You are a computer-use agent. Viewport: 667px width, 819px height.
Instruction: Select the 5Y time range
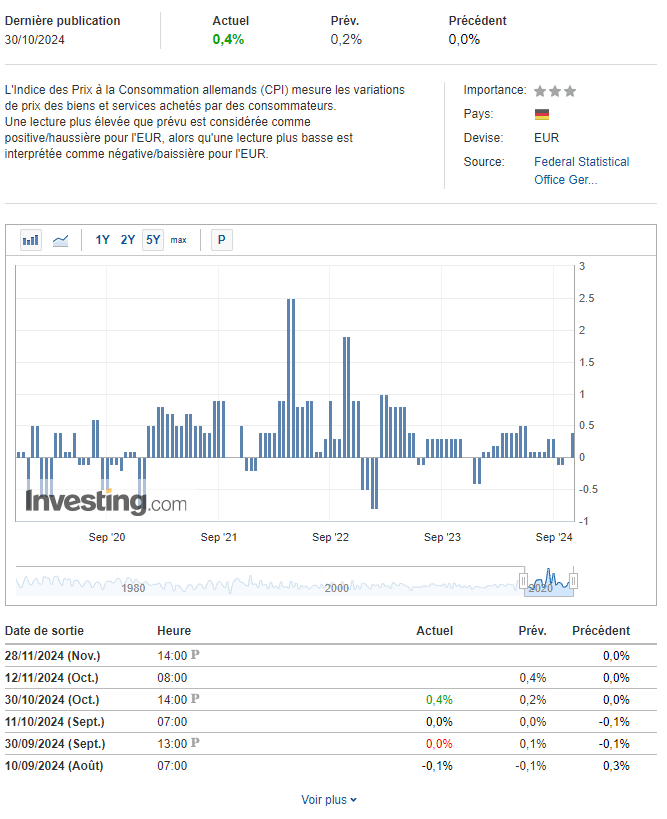[153, 240]
